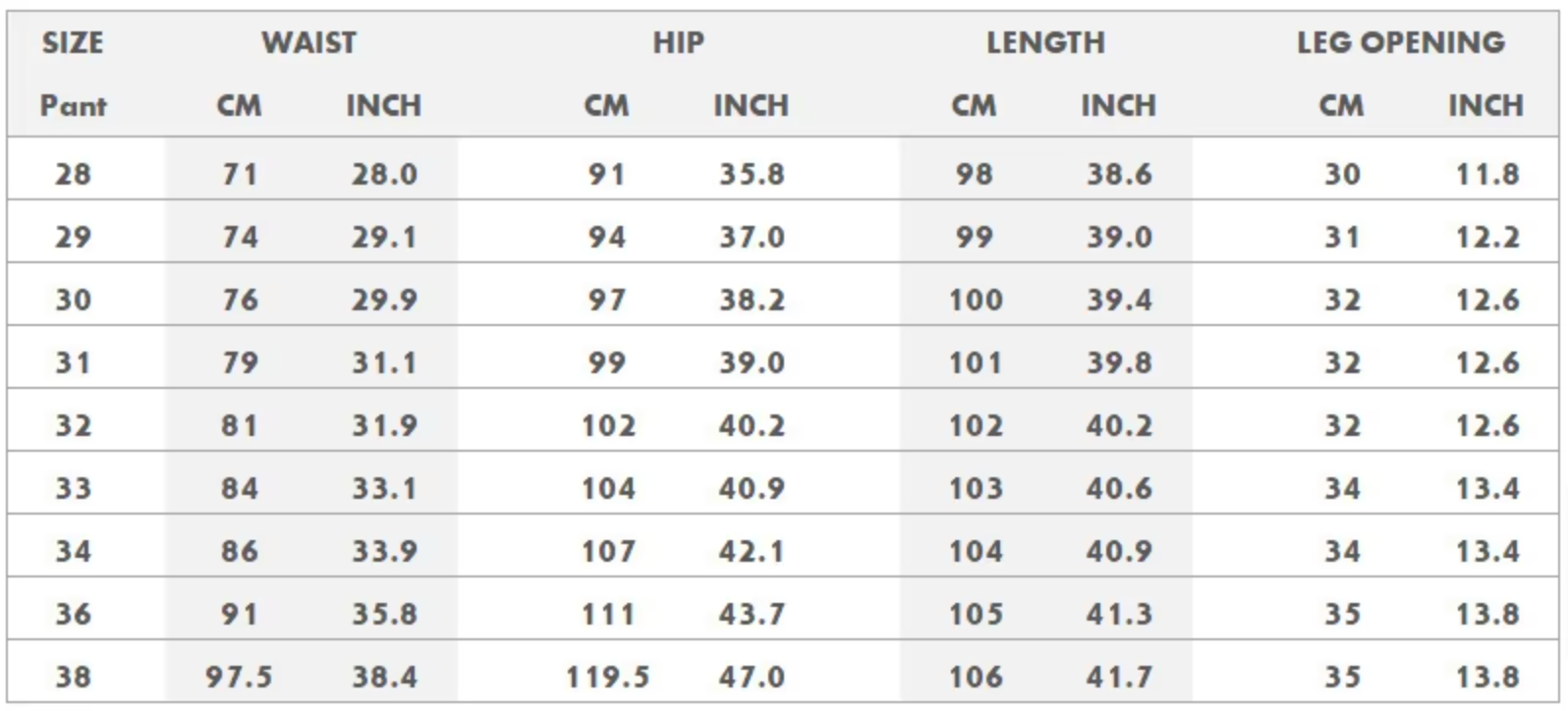This screenshot has width=1568, height=711.
Task: Select the 29.1 waist inch value
Action: [x=384, y=237]
